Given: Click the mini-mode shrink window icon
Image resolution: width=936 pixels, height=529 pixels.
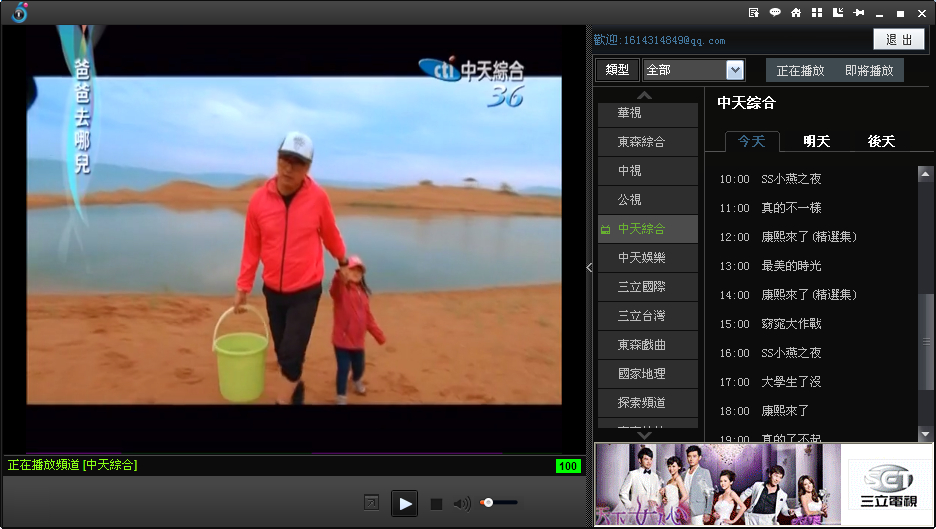Looking at the screenshot, I should coord(838,13).
